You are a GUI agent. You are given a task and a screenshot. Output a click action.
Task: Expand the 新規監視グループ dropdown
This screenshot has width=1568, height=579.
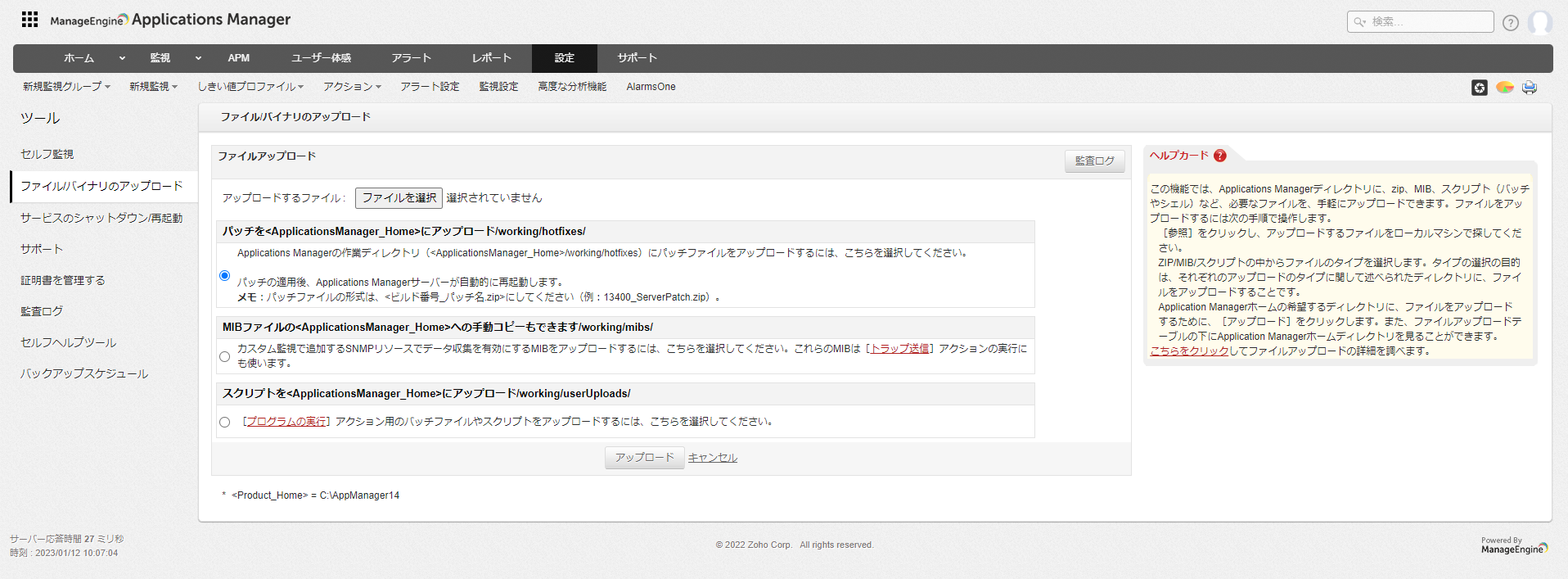(66, 87)
